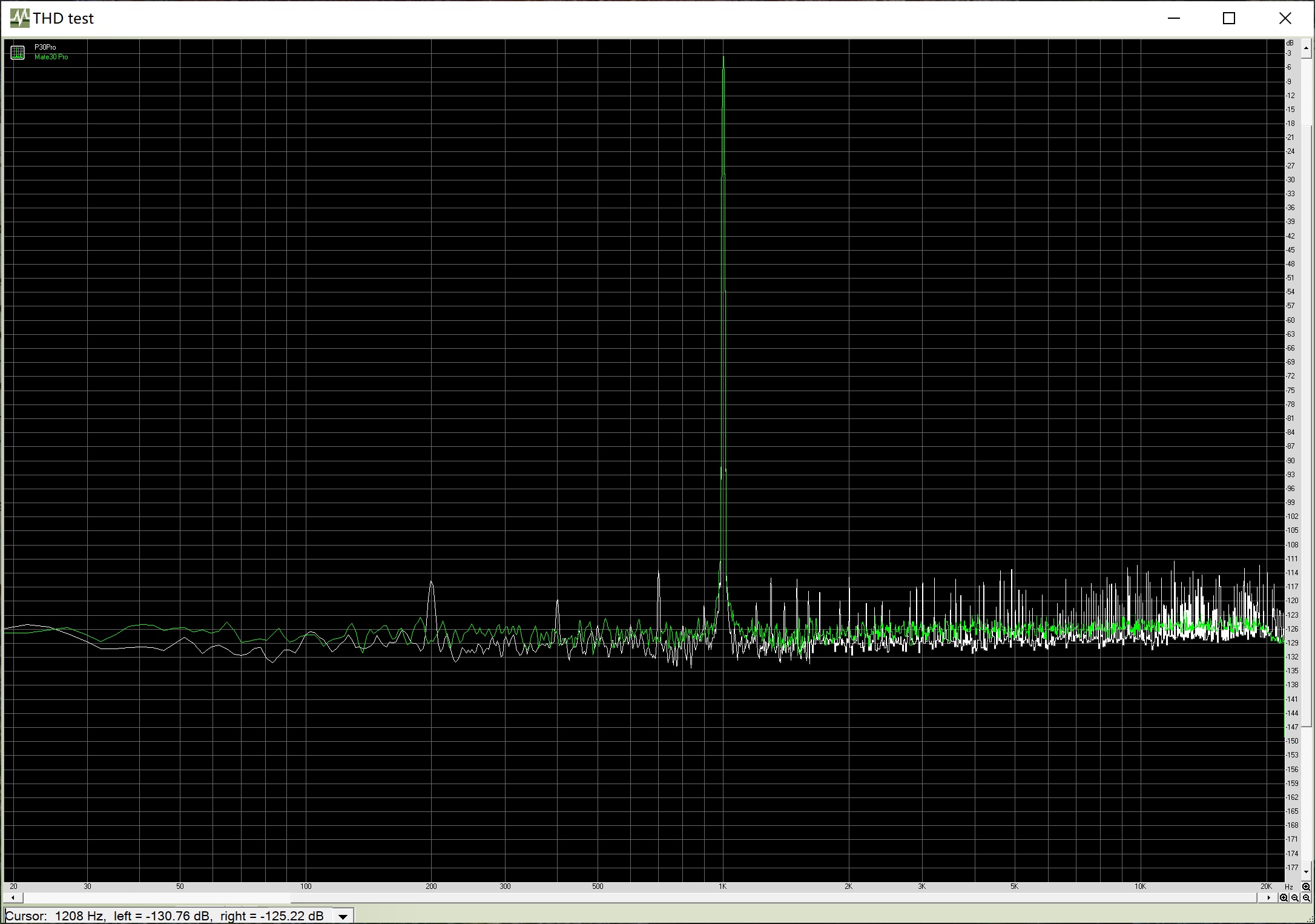Screen dimensions: 1315x924
Task: Close the THD test window
Action: pos(1285,18)
